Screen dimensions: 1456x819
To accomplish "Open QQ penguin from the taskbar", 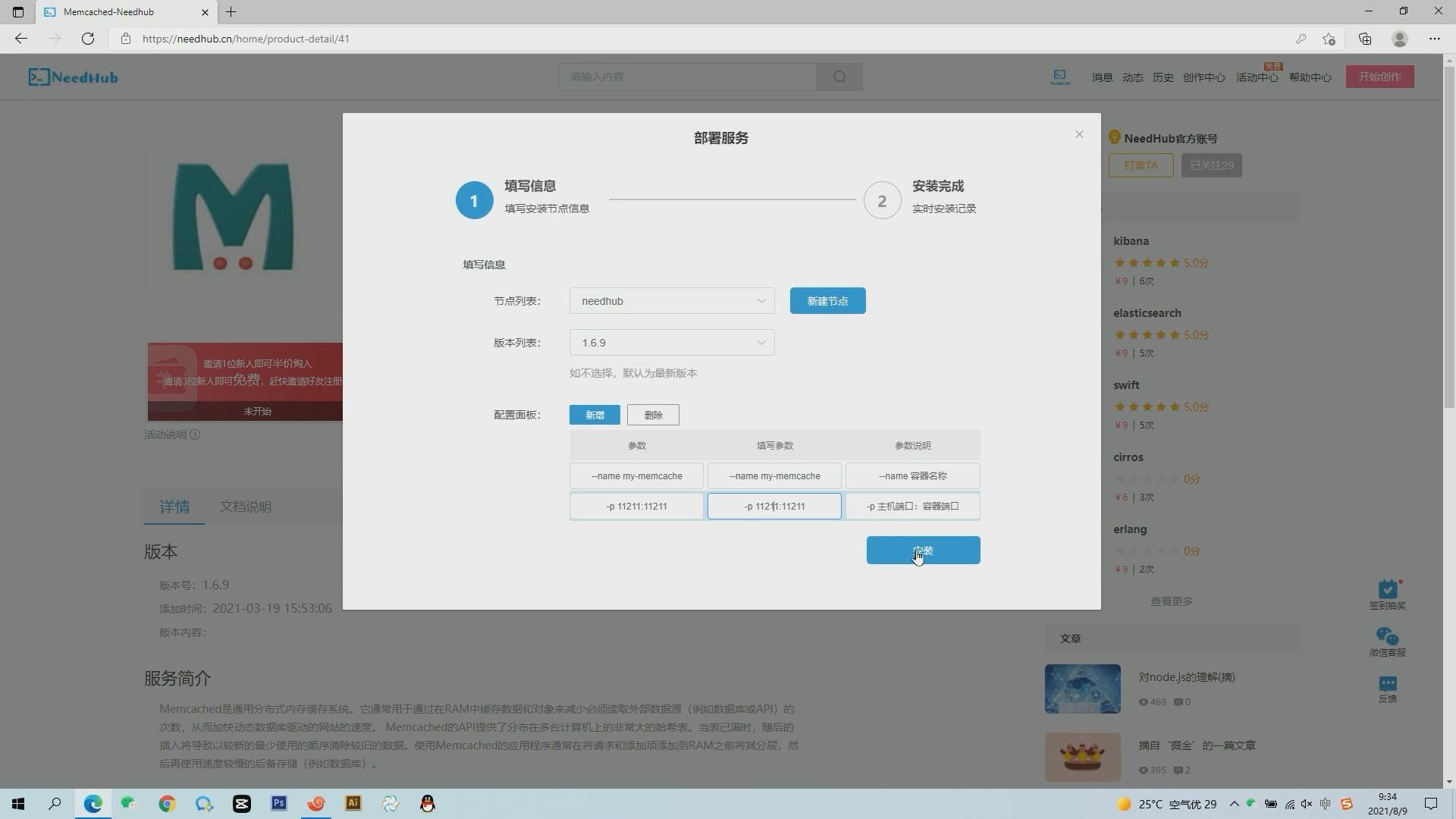I will [x=428, y=804].
